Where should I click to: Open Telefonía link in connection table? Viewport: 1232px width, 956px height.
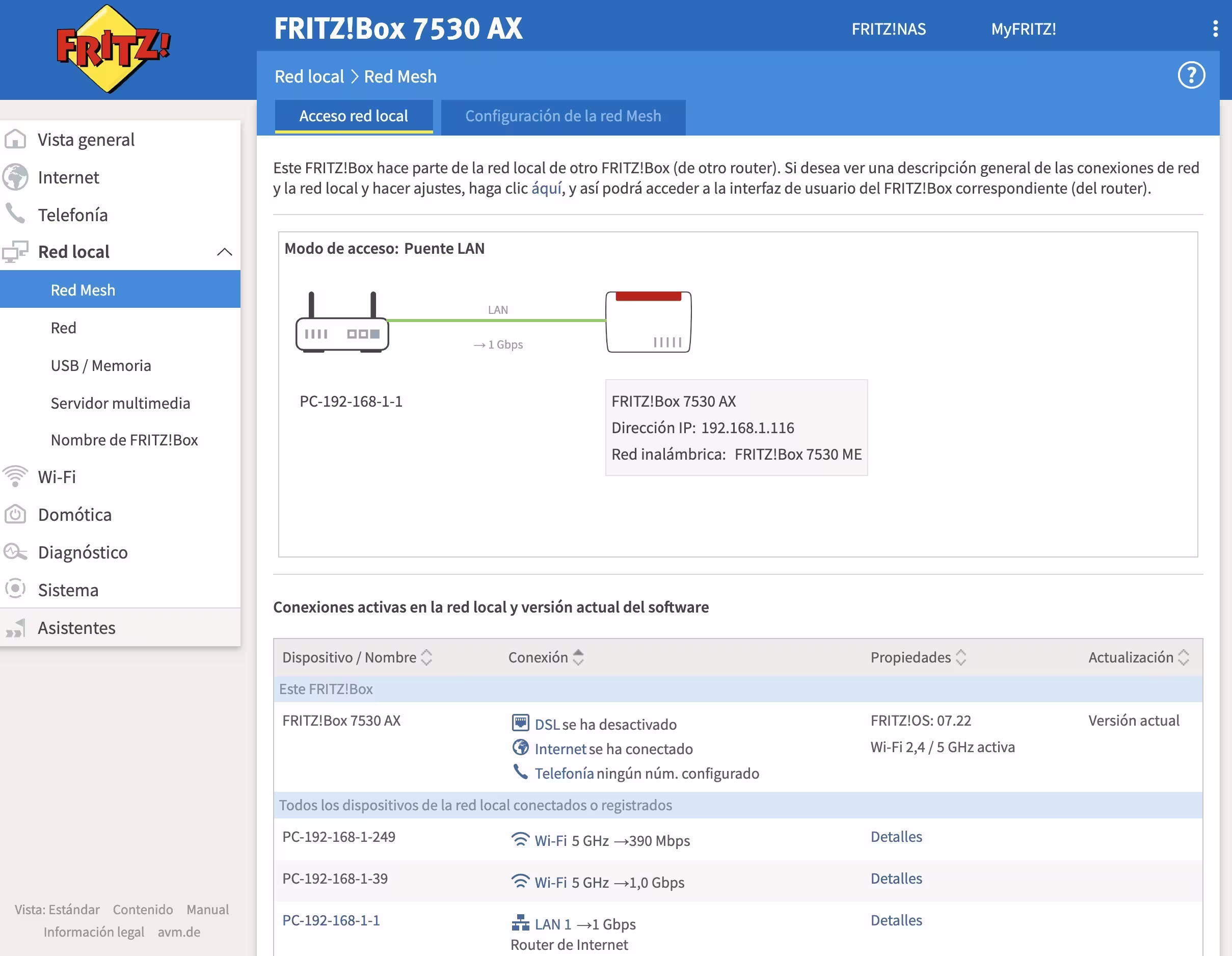(564, 773)
